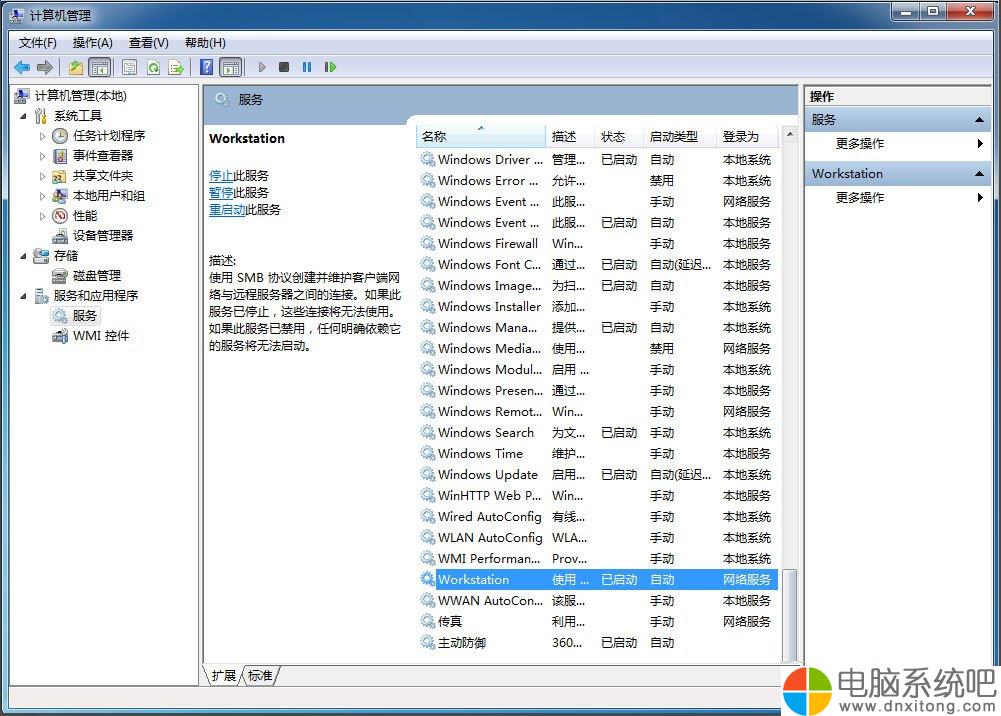Select 磁盘管理 in the tree
The height and width of the screenshot is (716, 1001).
96,276
